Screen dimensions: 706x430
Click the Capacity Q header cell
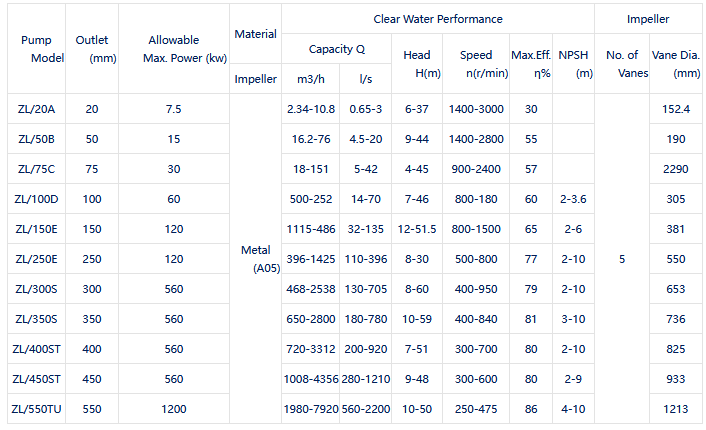[337, 48]
